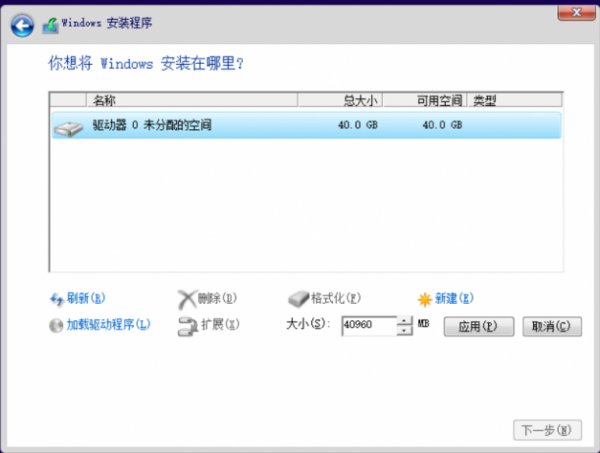600x453 pixels.
Task: Click the 删除(D) delete option
Action: 217,298
